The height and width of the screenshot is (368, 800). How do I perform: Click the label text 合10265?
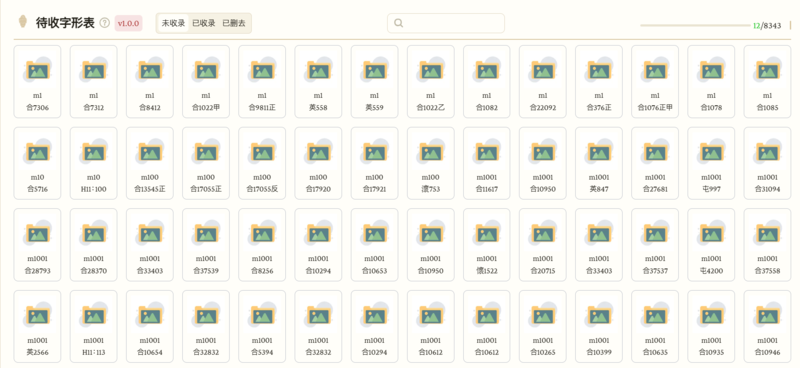542,352
